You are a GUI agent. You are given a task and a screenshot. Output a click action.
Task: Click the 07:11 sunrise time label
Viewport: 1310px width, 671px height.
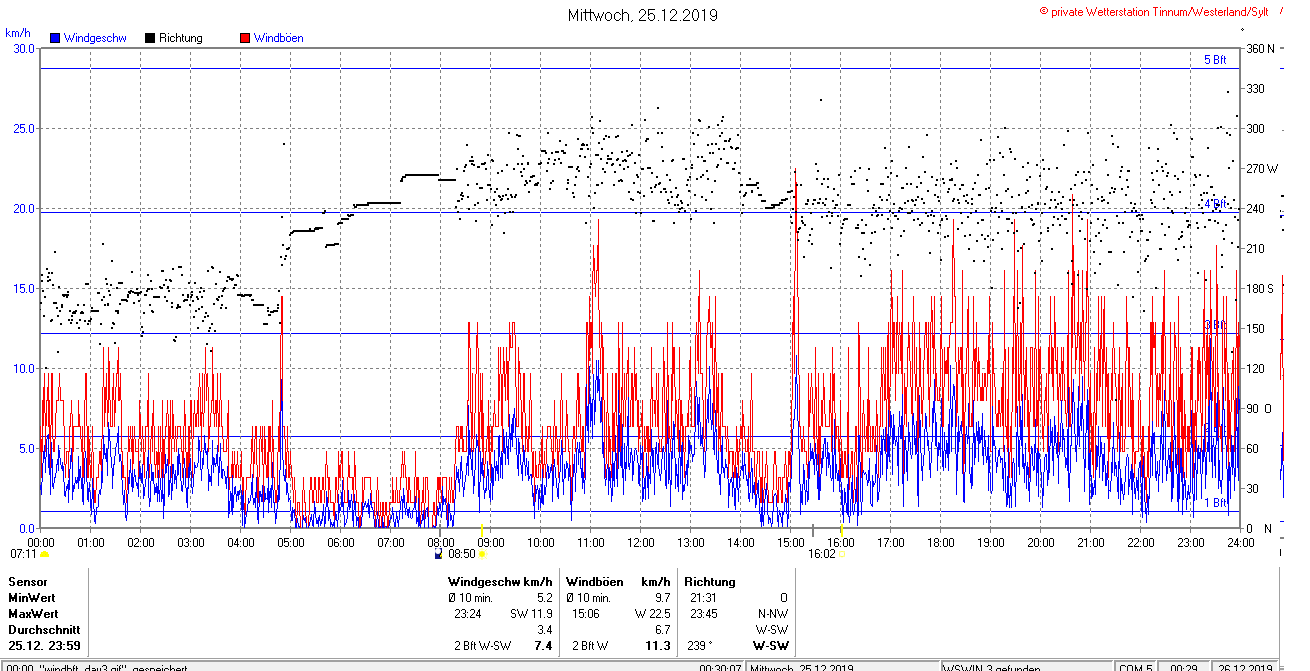click(23, 553)
